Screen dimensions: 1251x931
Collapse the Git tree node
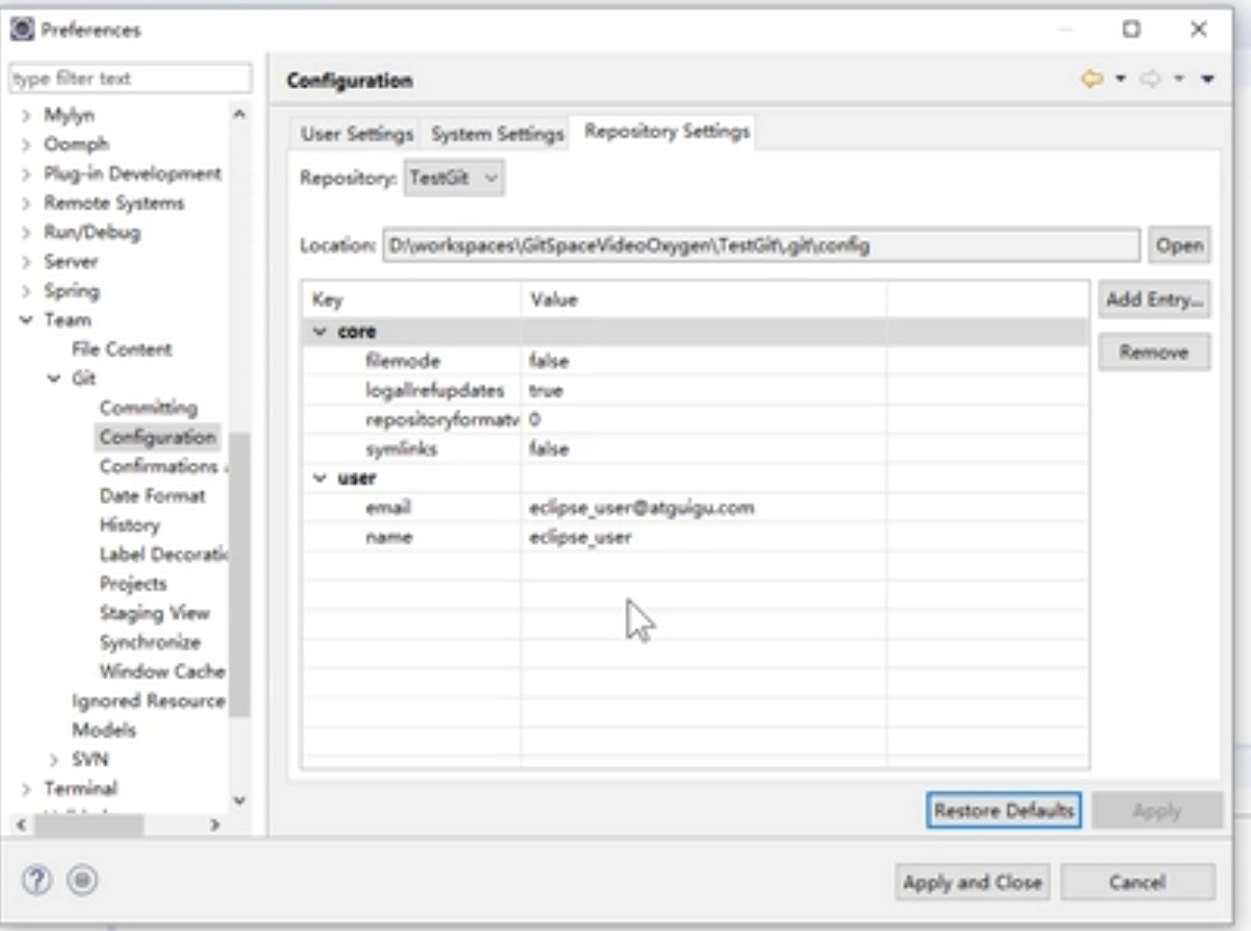point(55,379)
